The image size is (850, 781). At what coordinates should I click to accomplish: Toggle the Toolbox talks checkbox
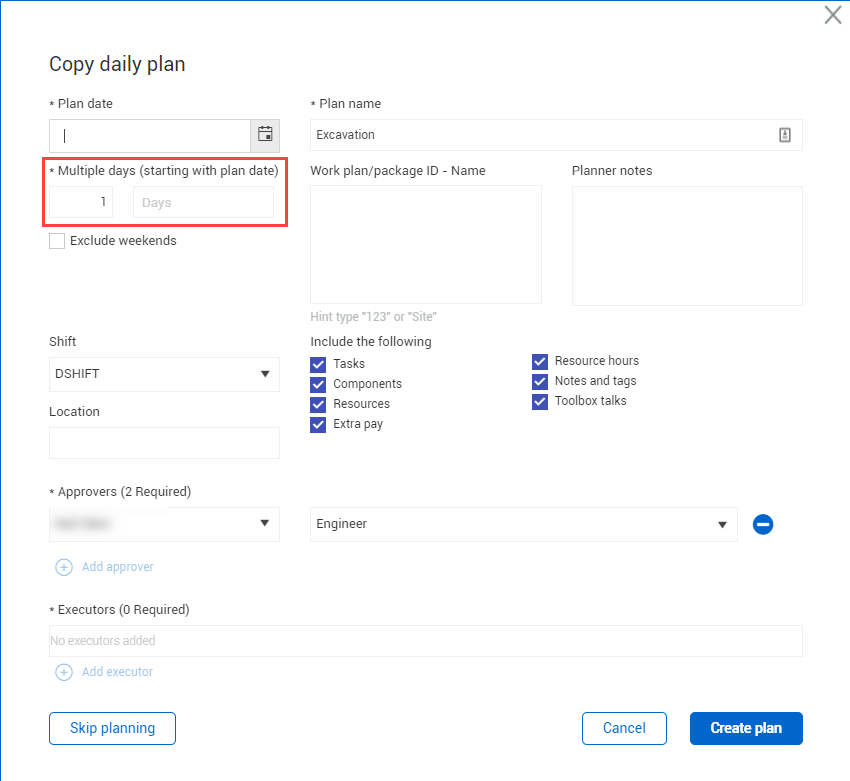[x=540, y=401]
